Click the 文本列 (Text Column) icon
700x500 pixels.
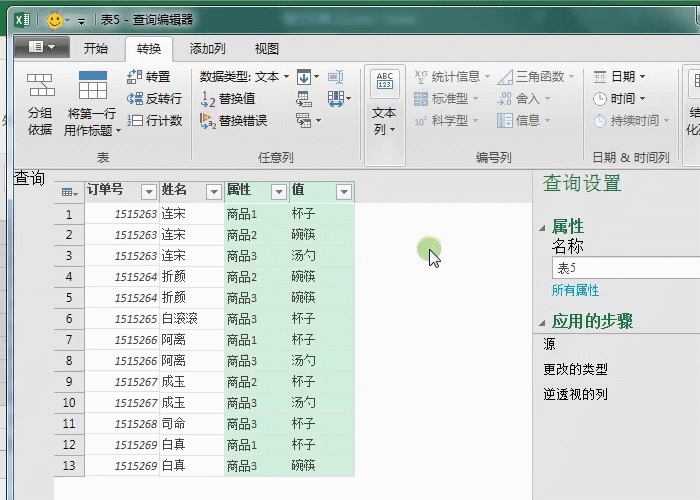coord(385,86)
